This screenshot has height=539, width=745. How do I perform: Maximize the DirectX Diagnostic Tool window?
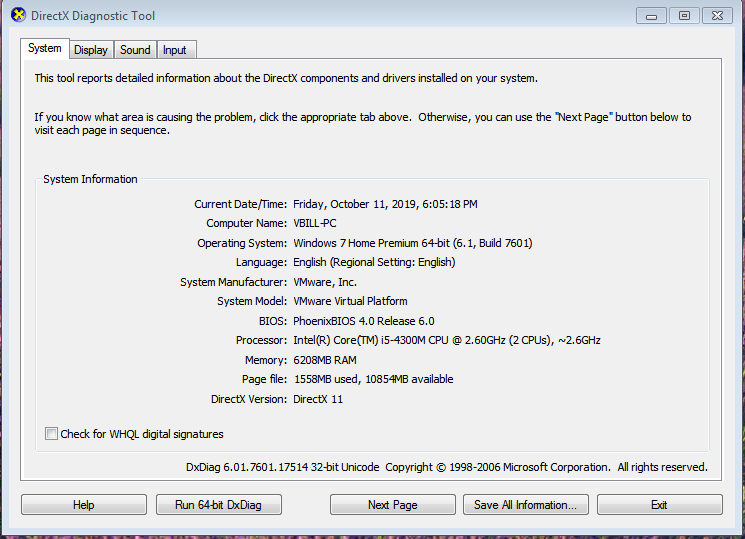pyautogui.click(x=684, y=16)
